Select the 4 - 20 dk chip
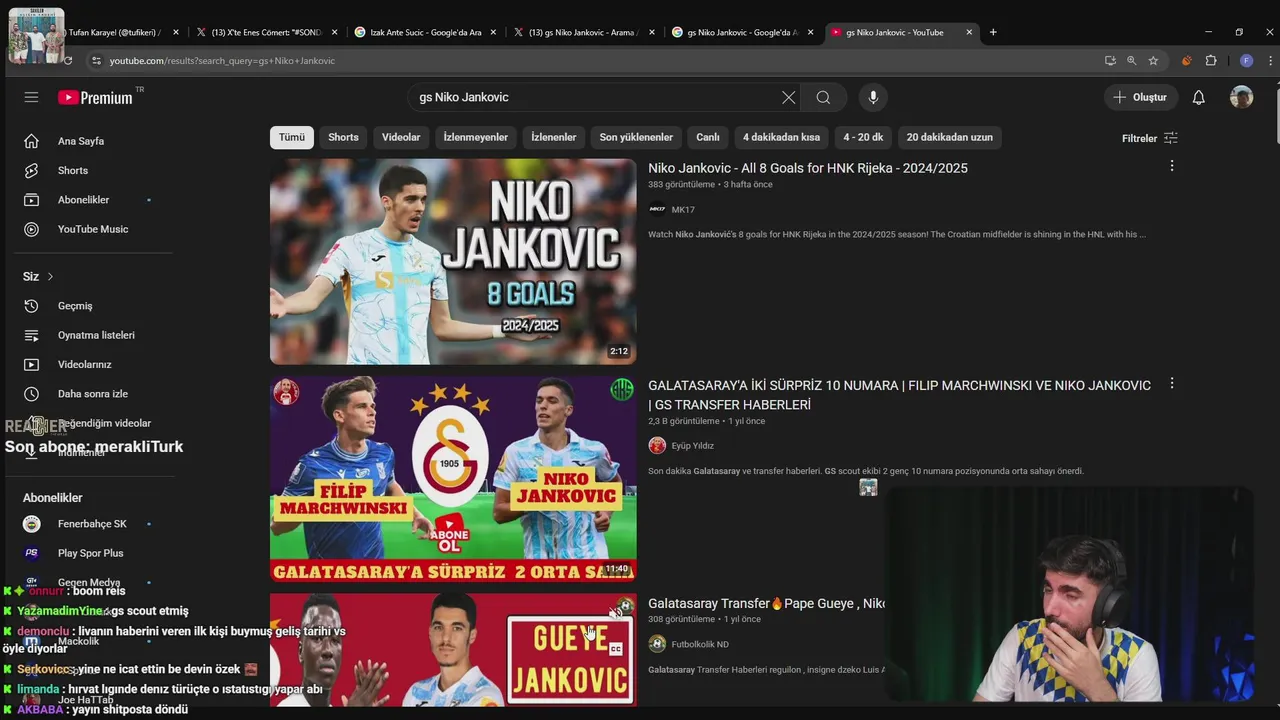This screenshot has height=720, width=1280. (863, 137)
